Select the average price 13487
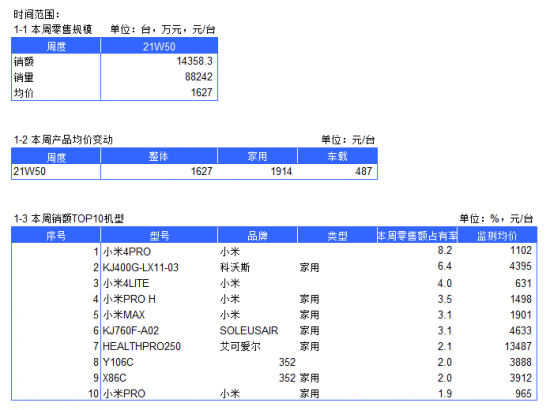550x410 pixels. (x=518, y=347)
